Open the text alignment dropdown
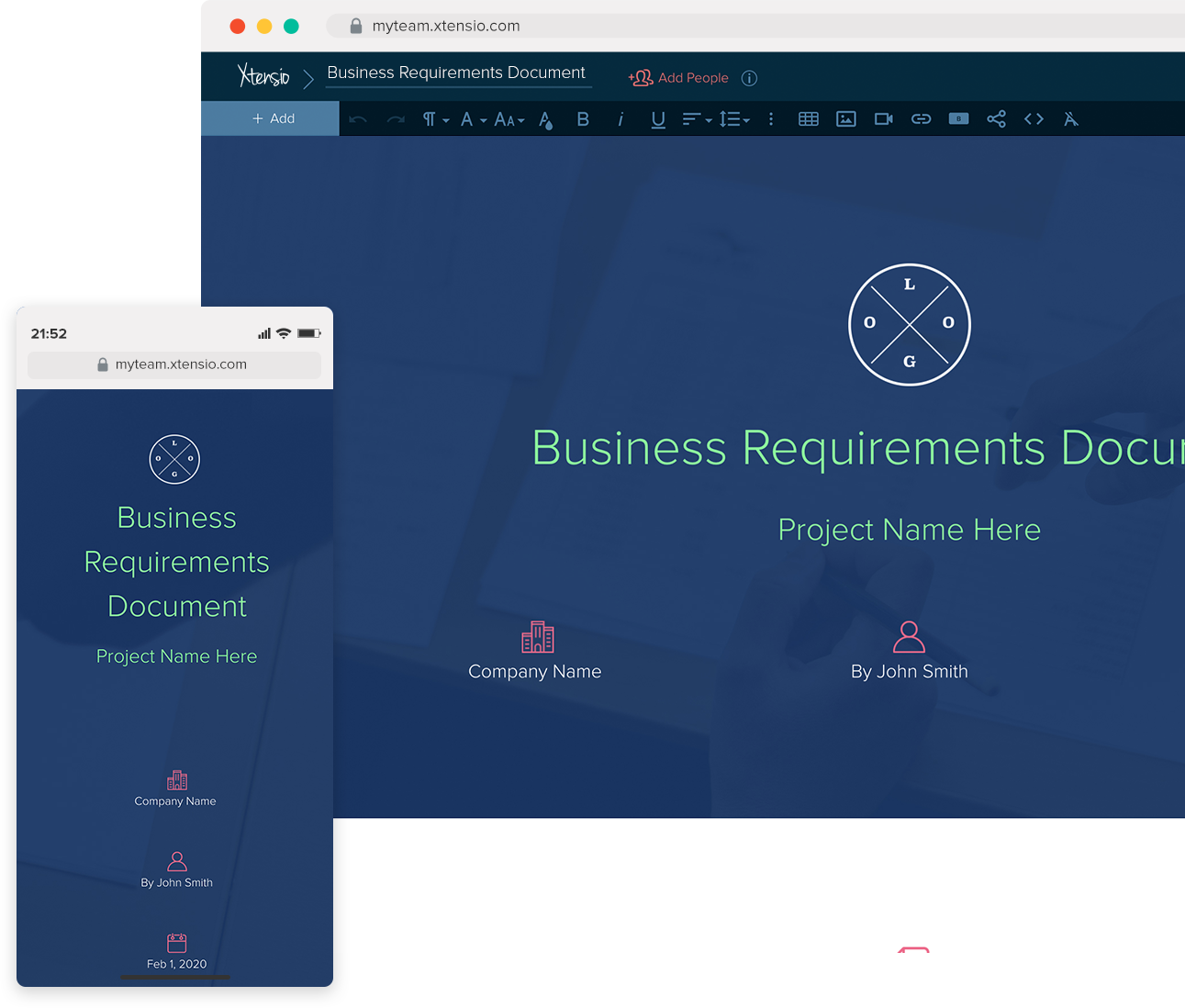 point(696,118)
